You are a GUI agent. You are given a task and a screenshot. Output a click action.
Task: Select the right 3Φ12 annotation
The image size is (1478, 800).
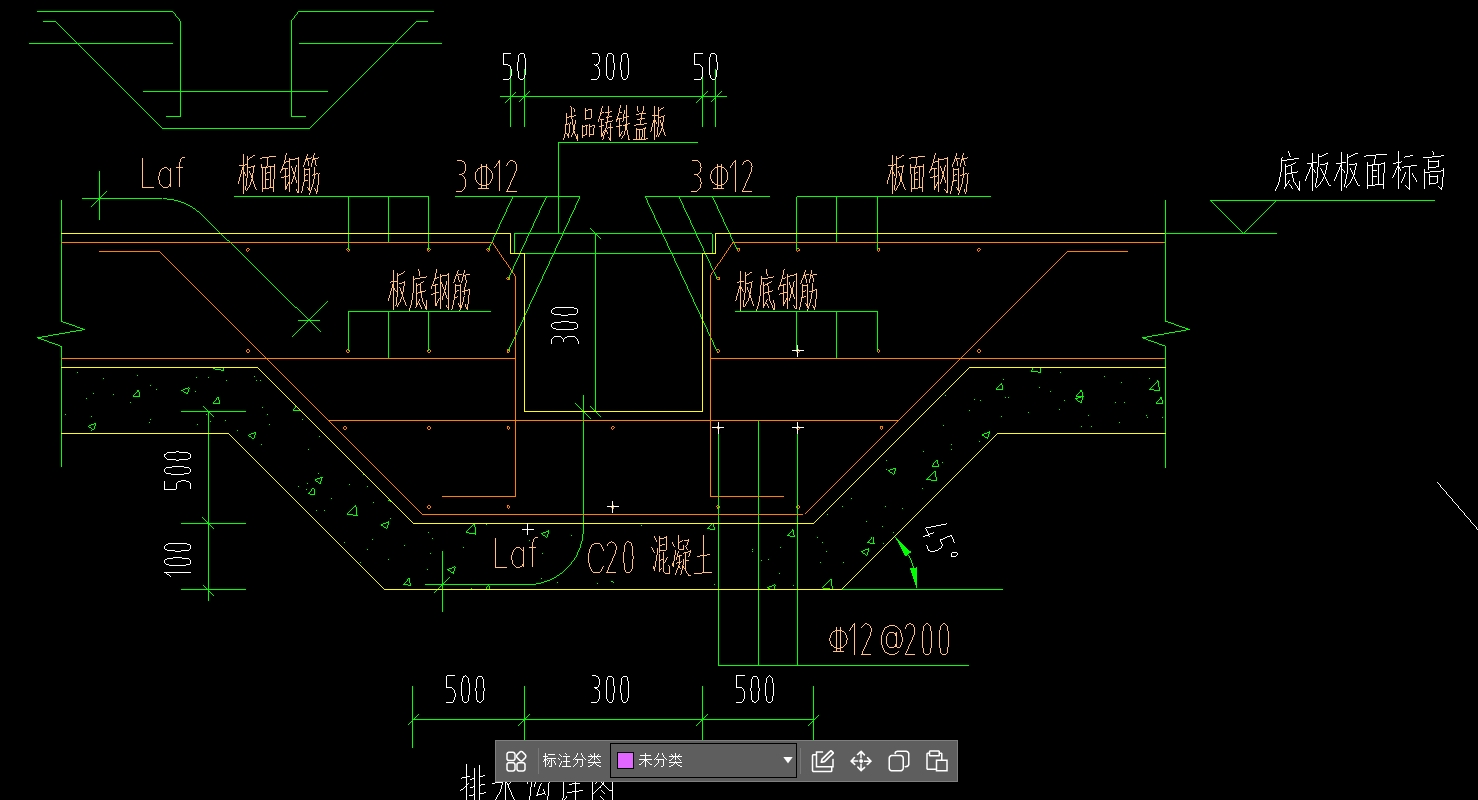click(722, 177)
